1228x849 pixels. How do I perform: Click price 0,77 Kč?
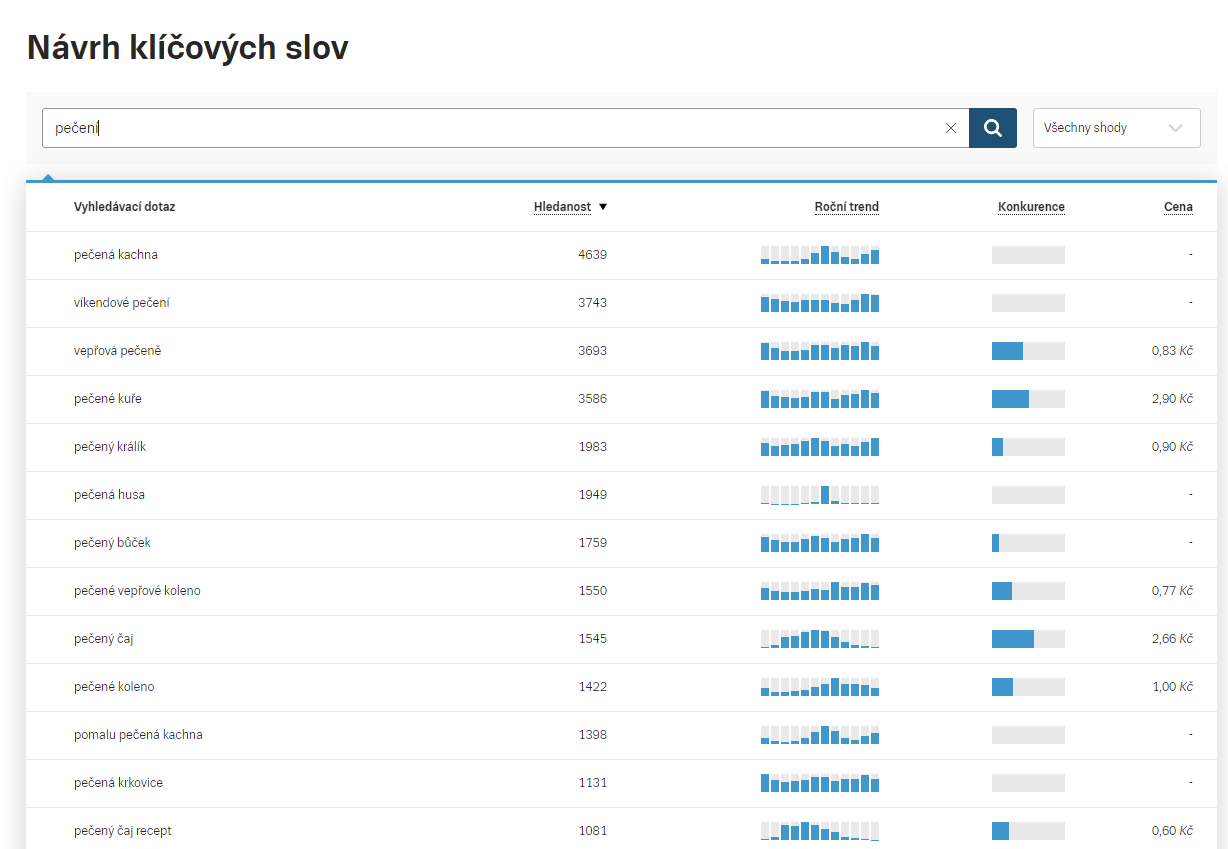(x=1172, y=591)
